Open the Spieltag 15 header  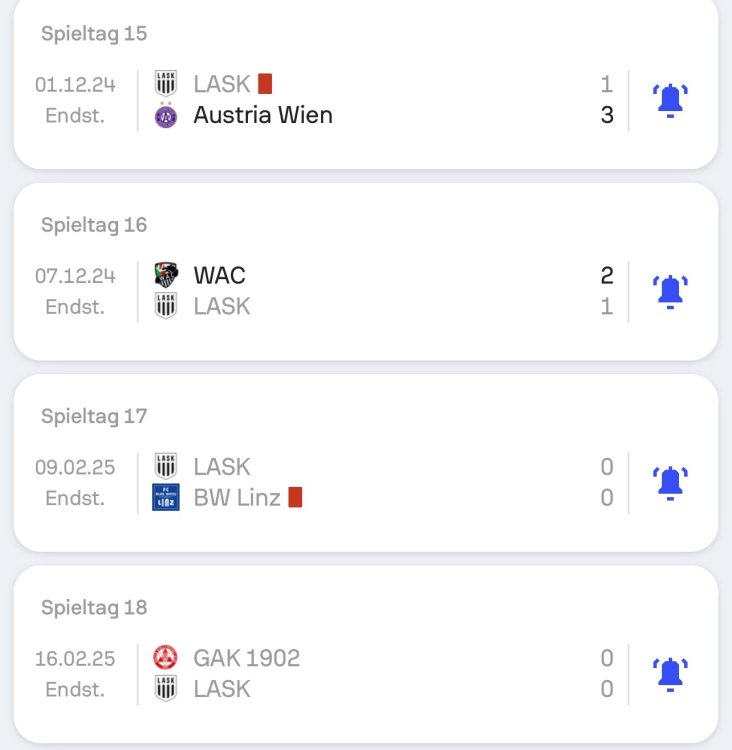point(94,33)
